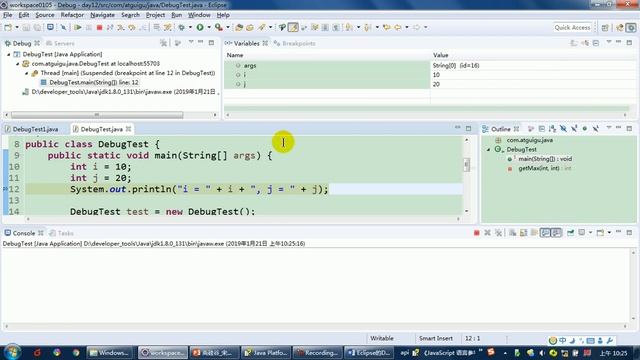640x360 pixels.
Task: Select DebugTest.main(String[]) line: 12 stack frame
Action: pos(94,82)
